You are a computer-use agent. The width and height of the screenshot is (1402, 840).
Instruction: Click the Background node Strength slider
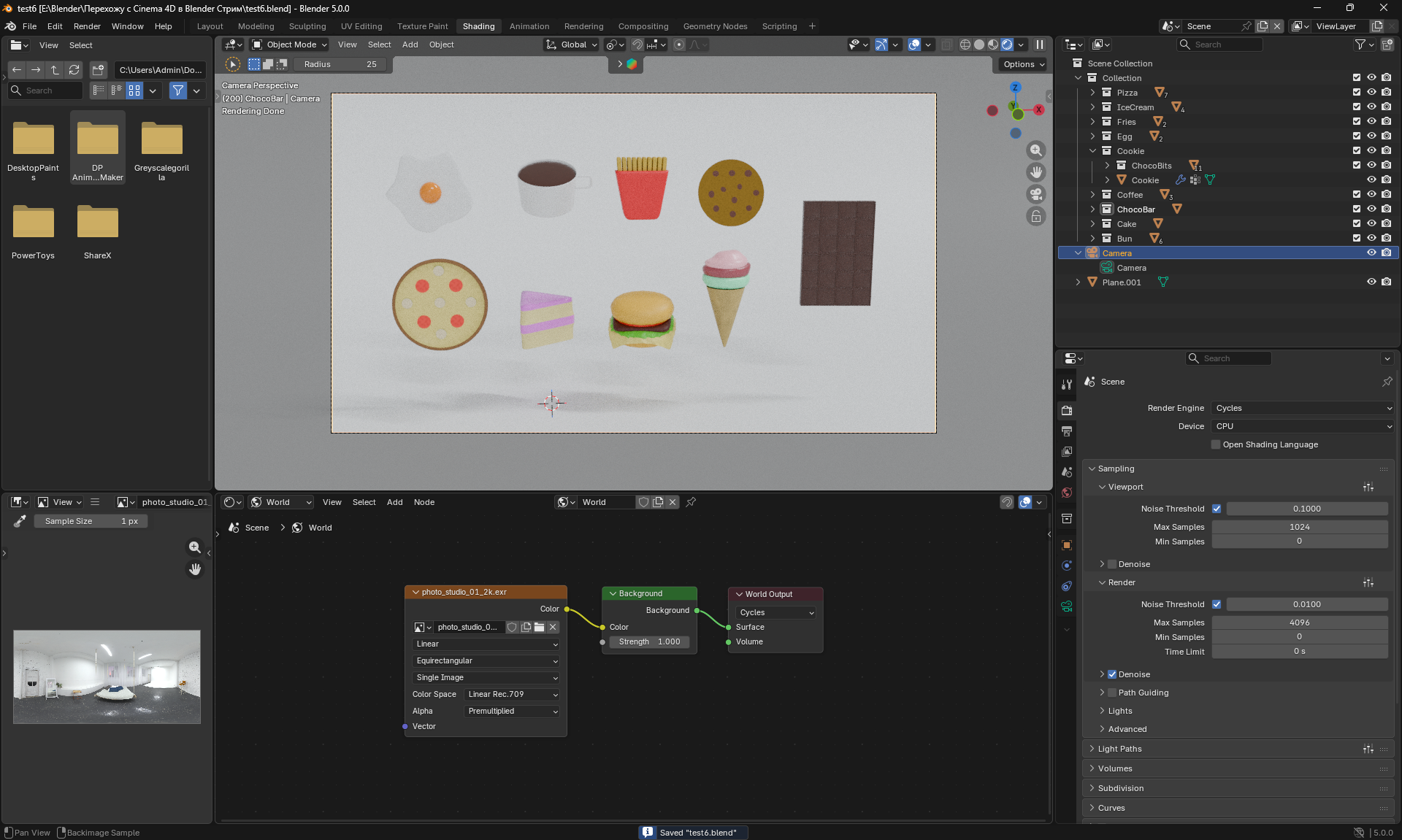(x=649, y=641)
